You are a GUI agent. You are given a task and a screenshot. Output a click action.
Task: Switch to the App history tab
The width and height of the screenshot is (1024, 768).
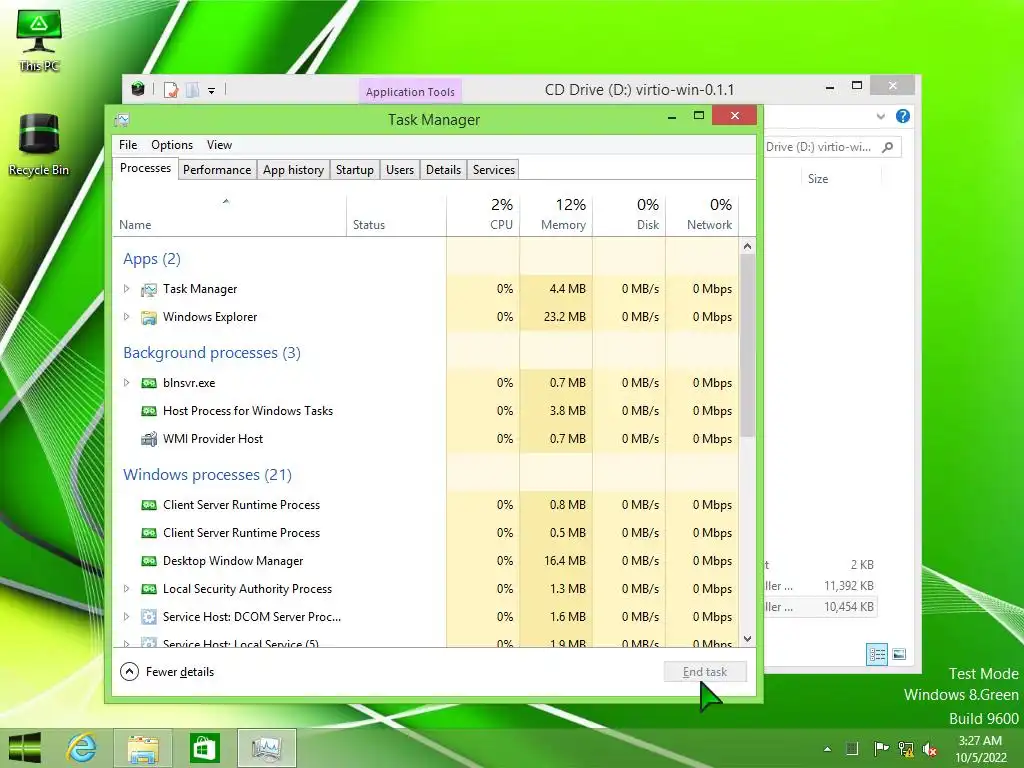point(293,170)
